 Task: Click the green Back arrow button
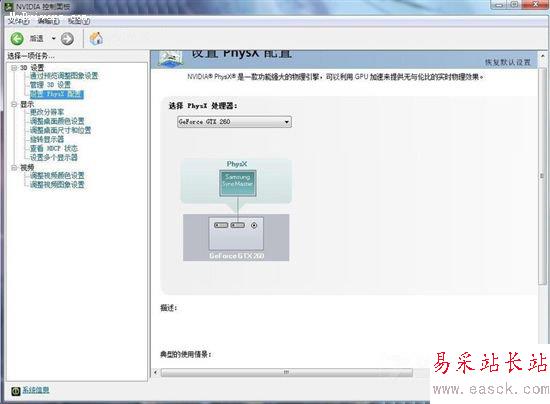pos(17,39)
